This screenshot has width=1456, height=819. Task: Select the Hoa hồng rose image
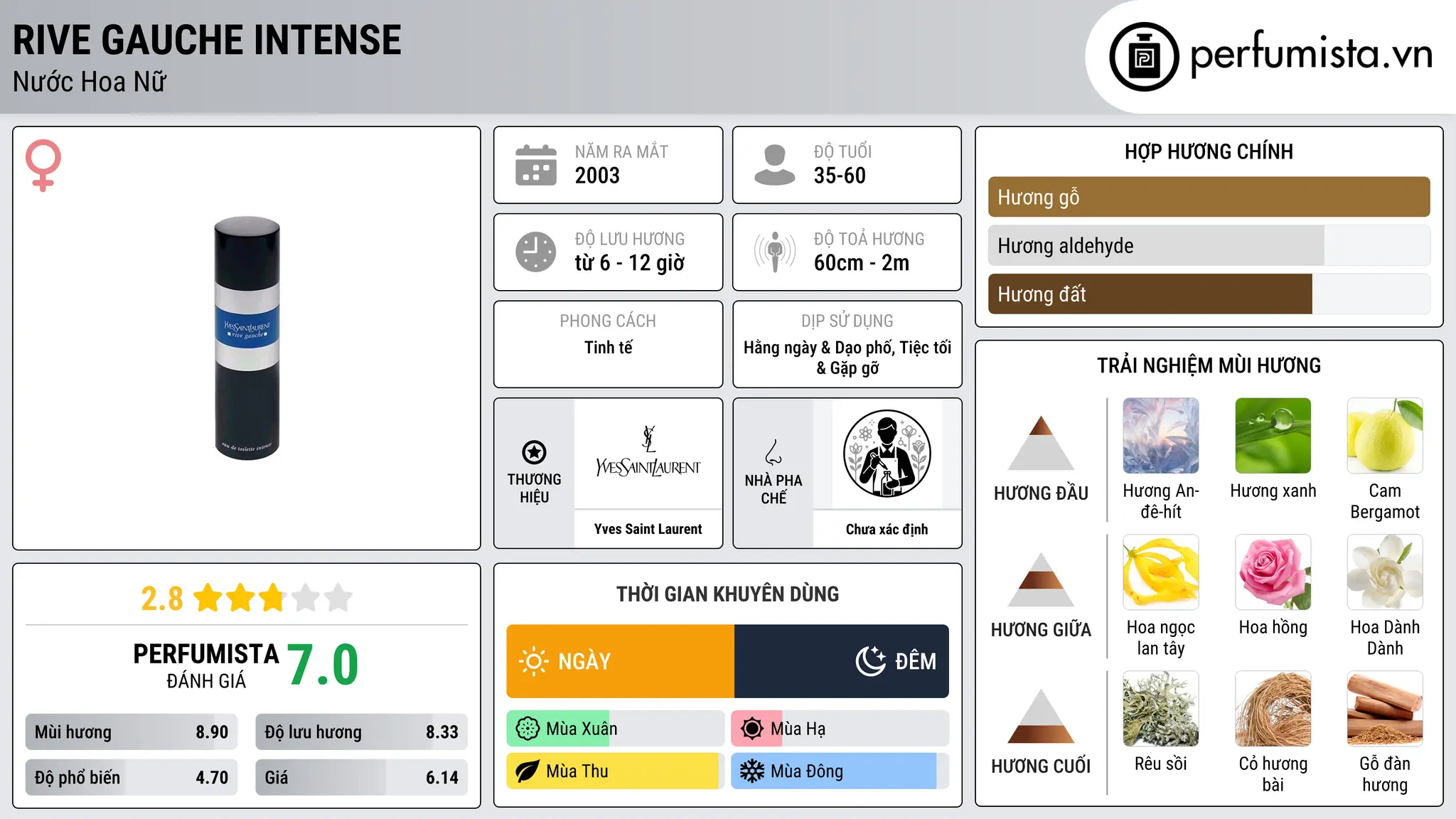1273,572
